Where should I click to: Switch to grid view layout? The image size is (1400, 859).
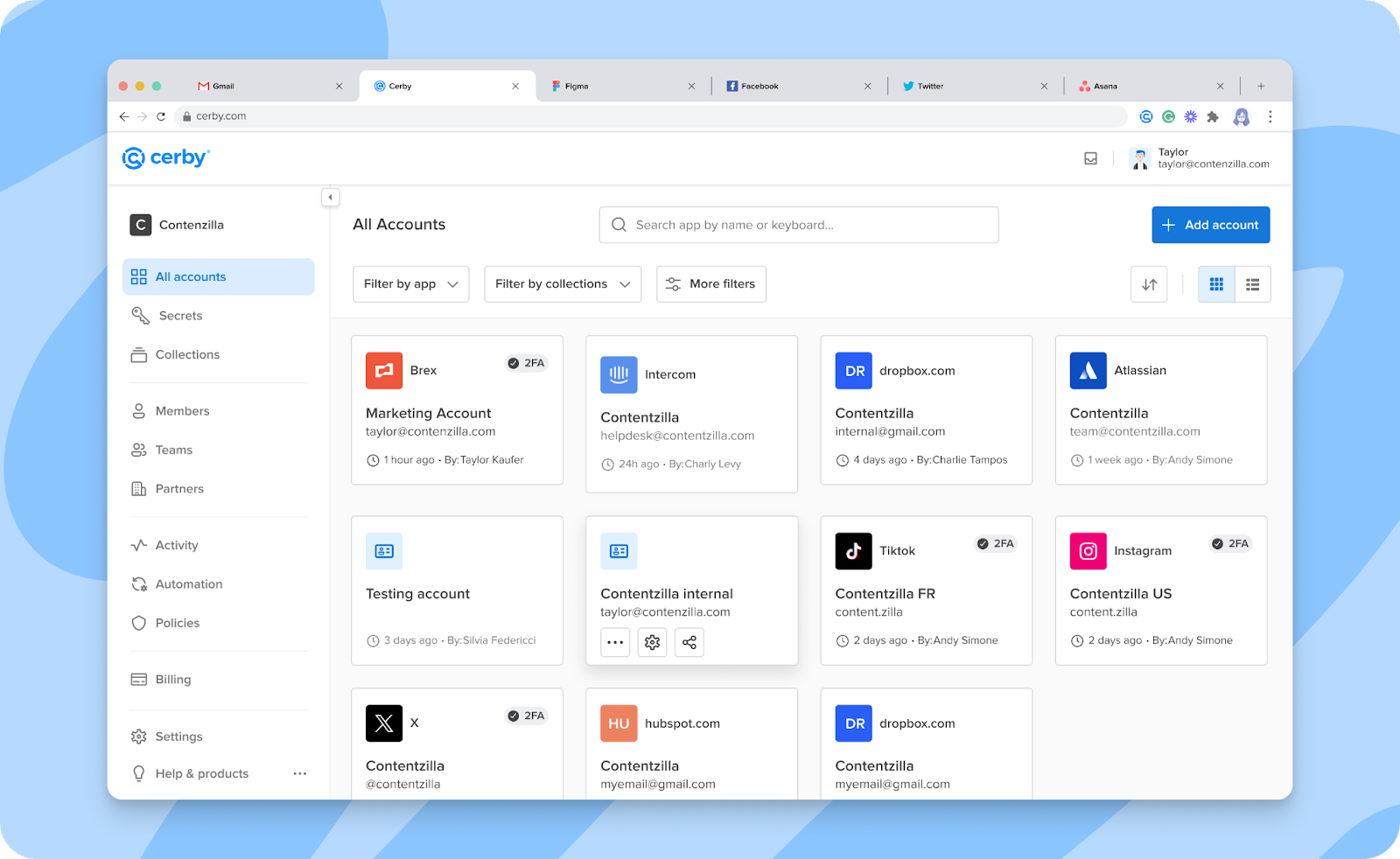tap(1216, 284)
